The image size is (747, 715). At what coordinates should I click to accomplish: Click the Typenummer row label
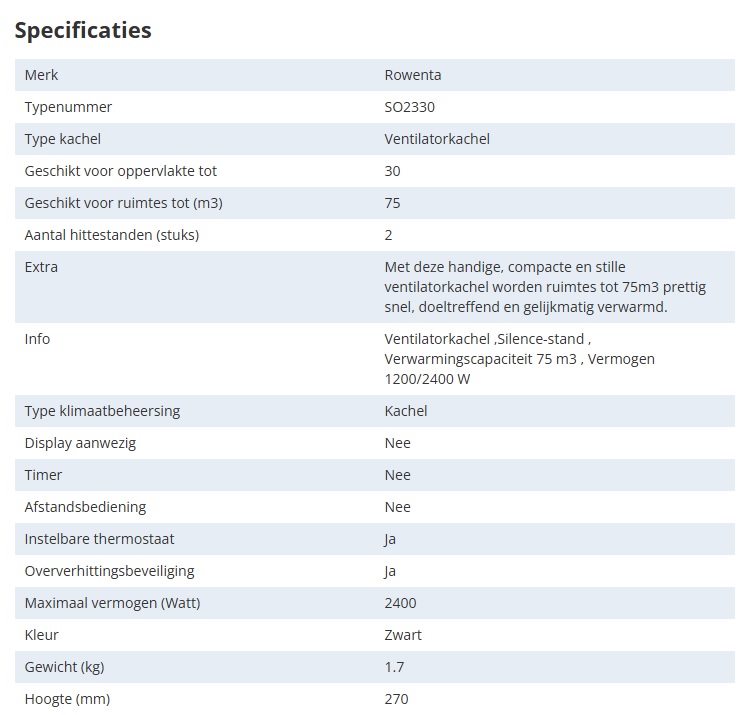pos(68,107)
